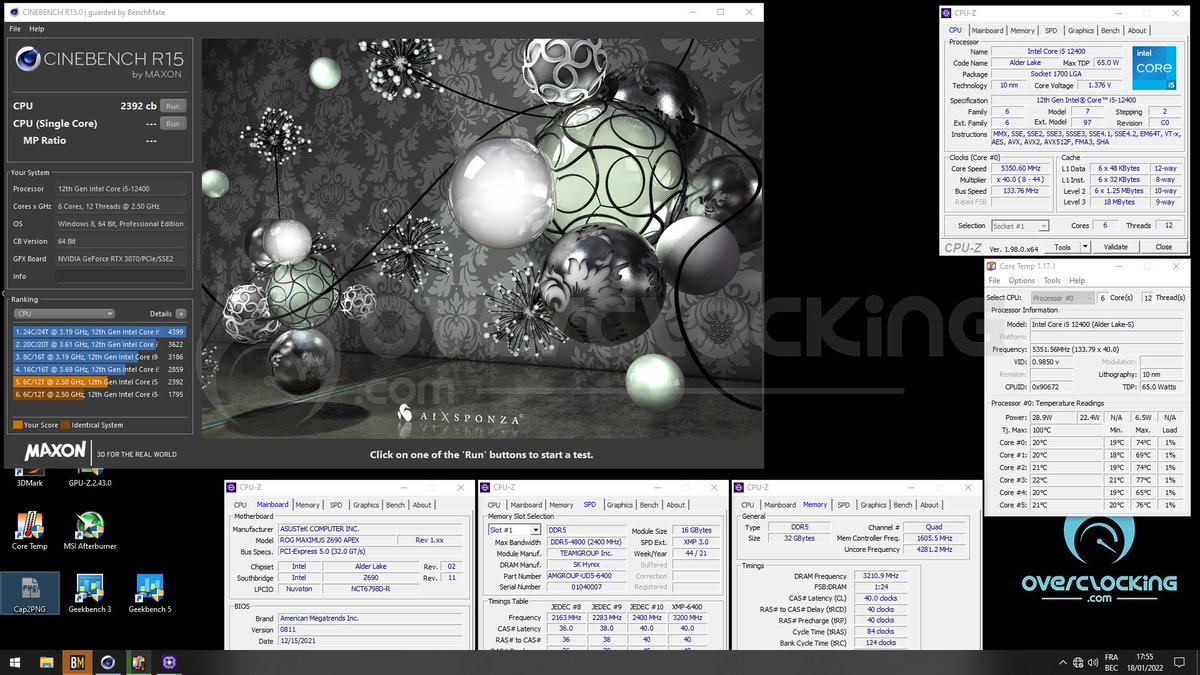Select ranking entry 3 with score 3186
The width and height of the screenshot is (1200, 675).
[x=99, y=357]
